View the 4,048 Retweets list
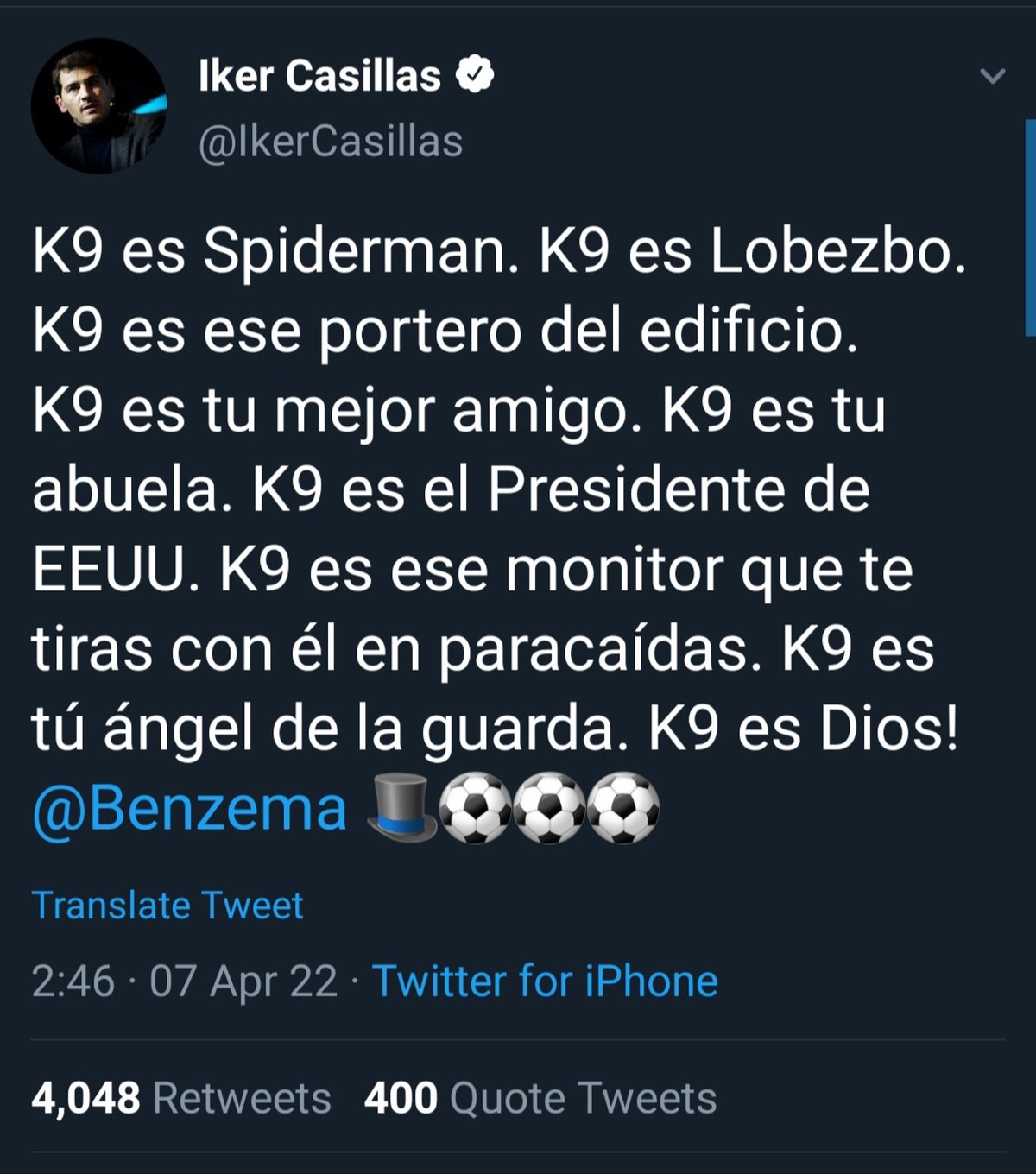 point(181,1098)
